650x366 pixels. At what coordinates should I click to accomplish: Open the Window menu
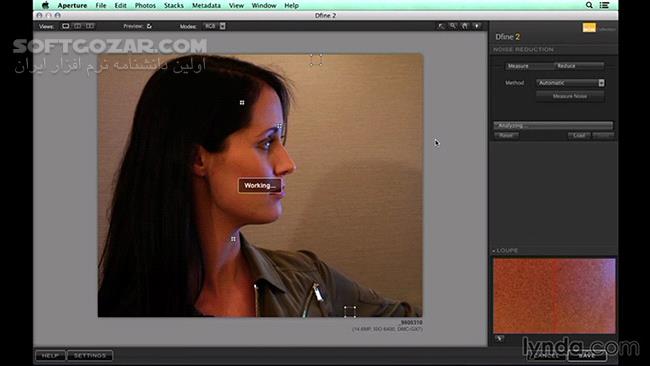(x=264, y=5)
